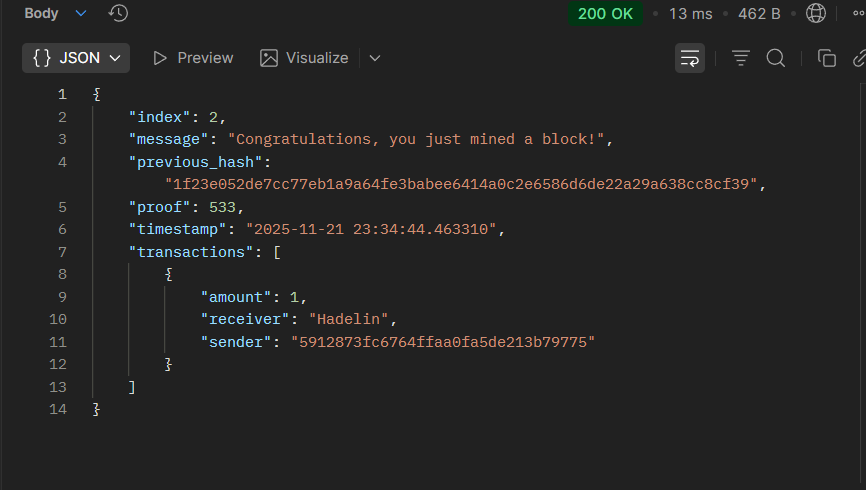866x490 pixels.
Task: Click the proof value 533
Action: 223,207
